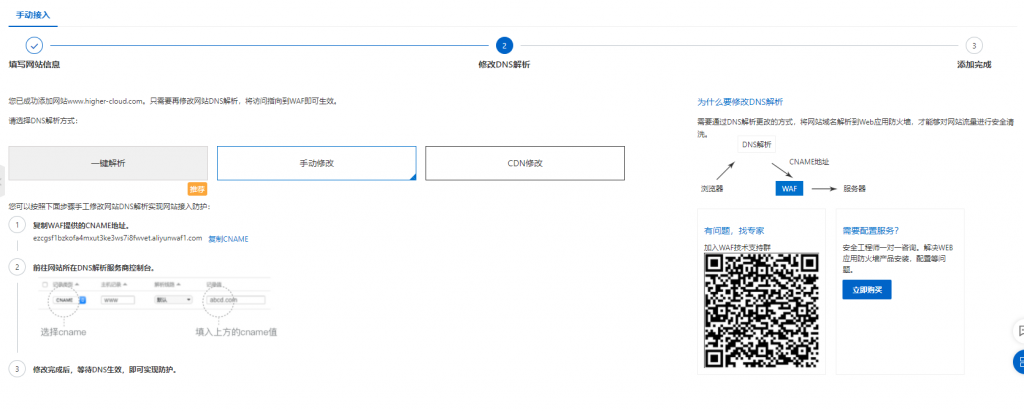Click the 修改DNS解析 step label
The height and width of the screenshot is (411, 1024).
(x=504, y=65)
